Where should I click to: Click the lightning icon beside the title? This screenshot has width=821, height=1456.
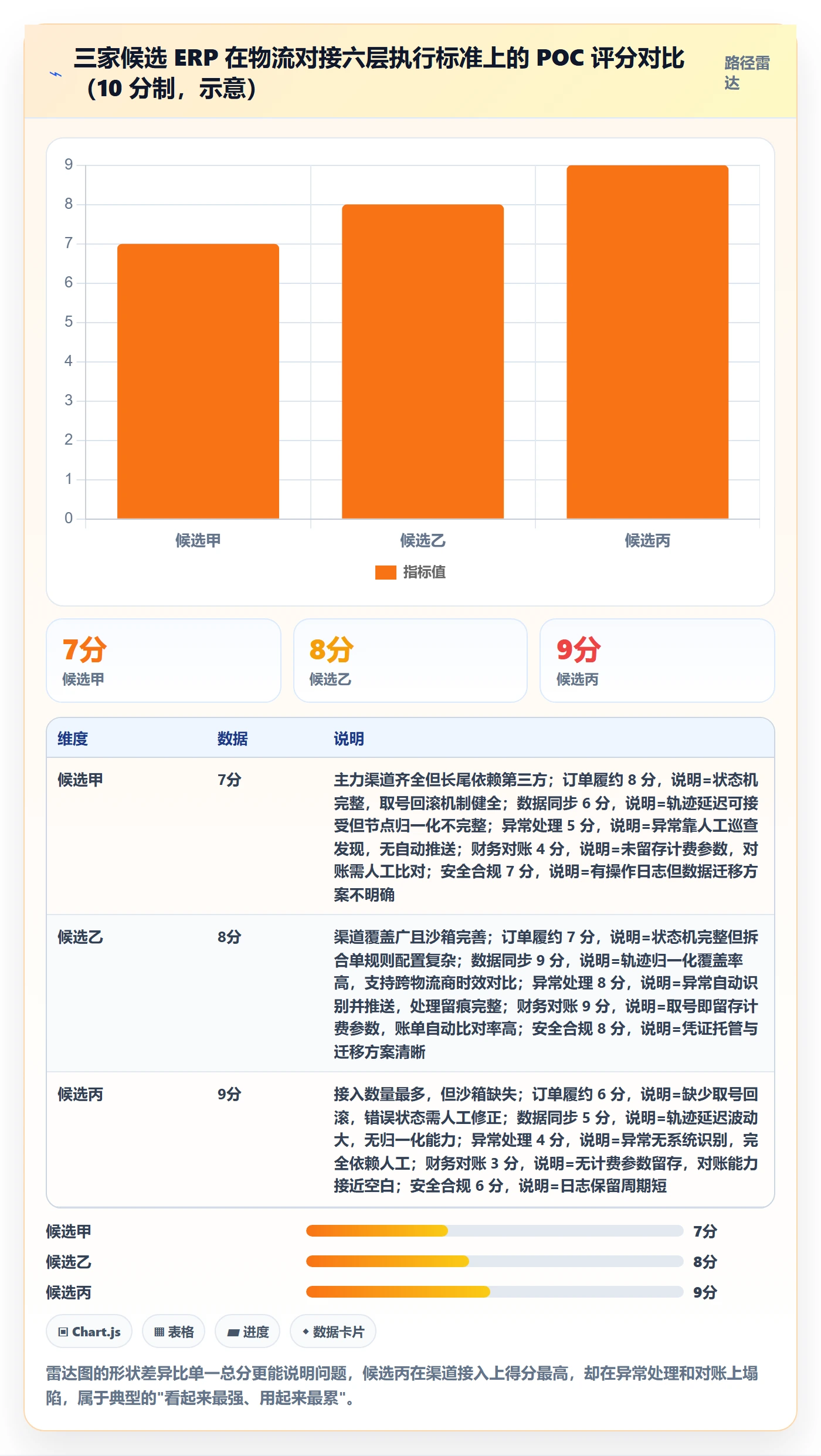click(x=56, y=75)
